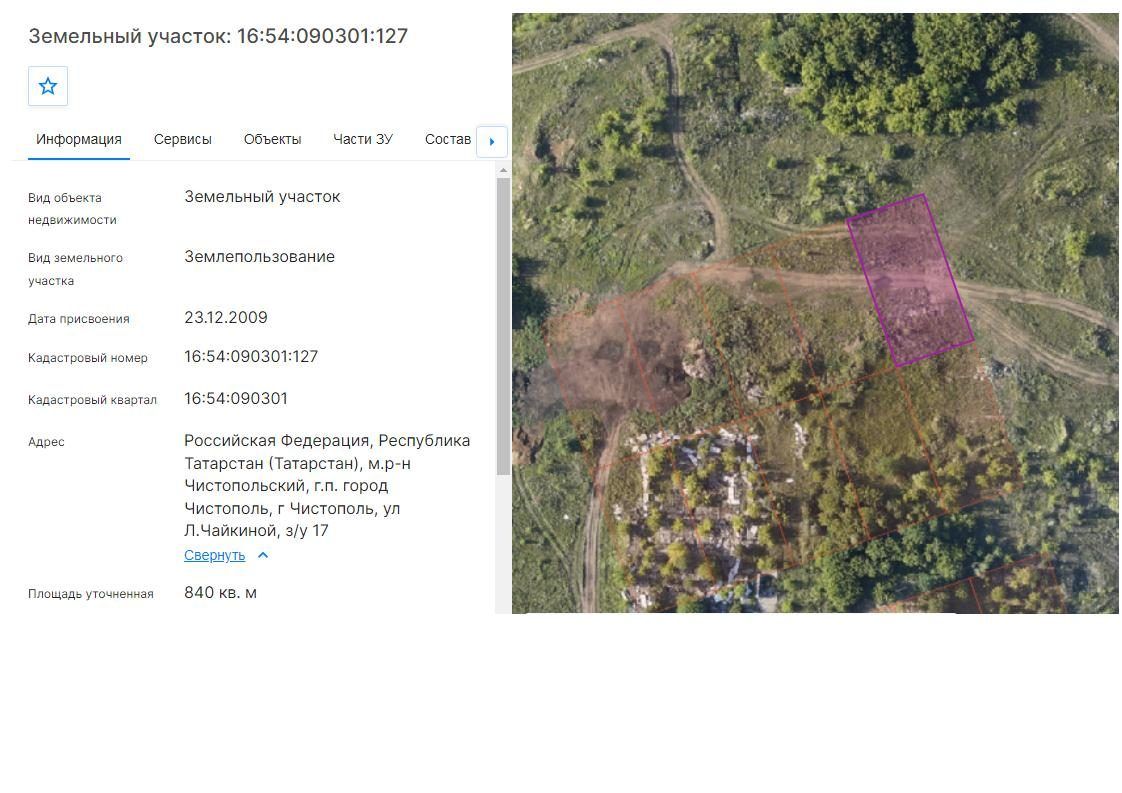This screenshot has height=793, width=1122.
Task: Click the address text starting Российская Федерация
Action: pos(327,485)
